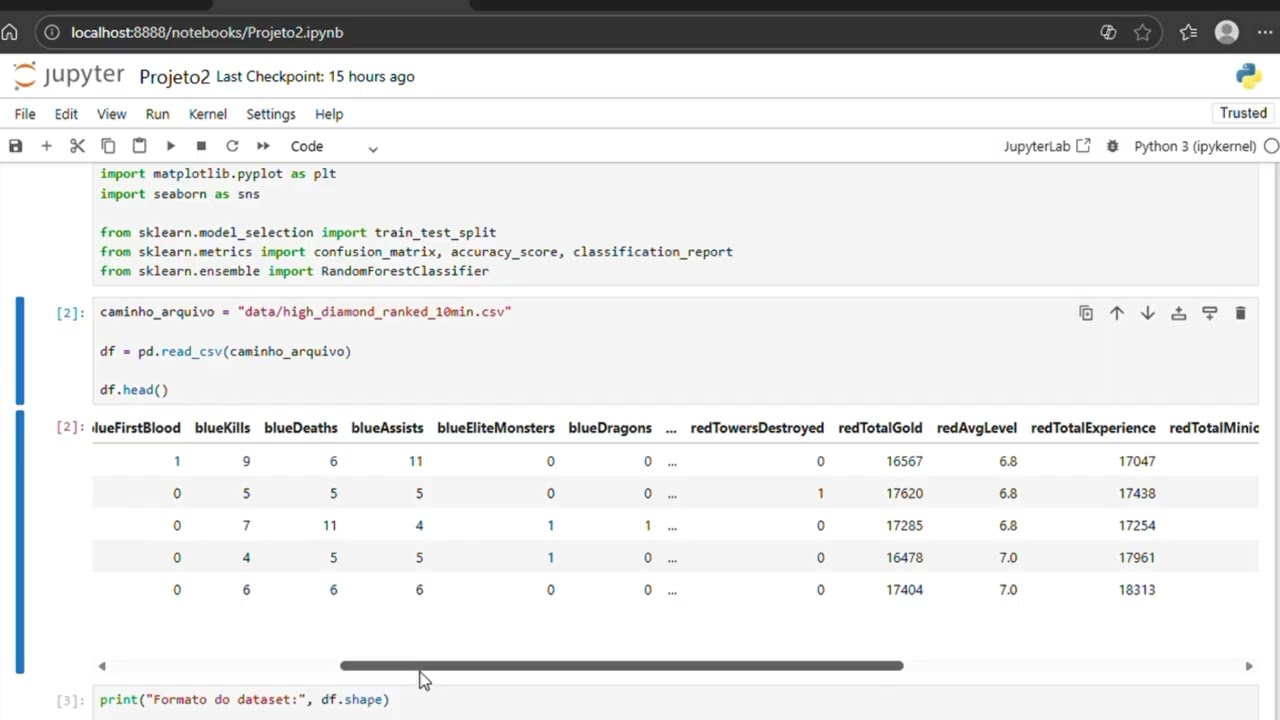The height and width of the screenshot is (720, 1280).
Task: Open the Python 3 (ipykernel) kernel selector
Action: click(1194, 146)
